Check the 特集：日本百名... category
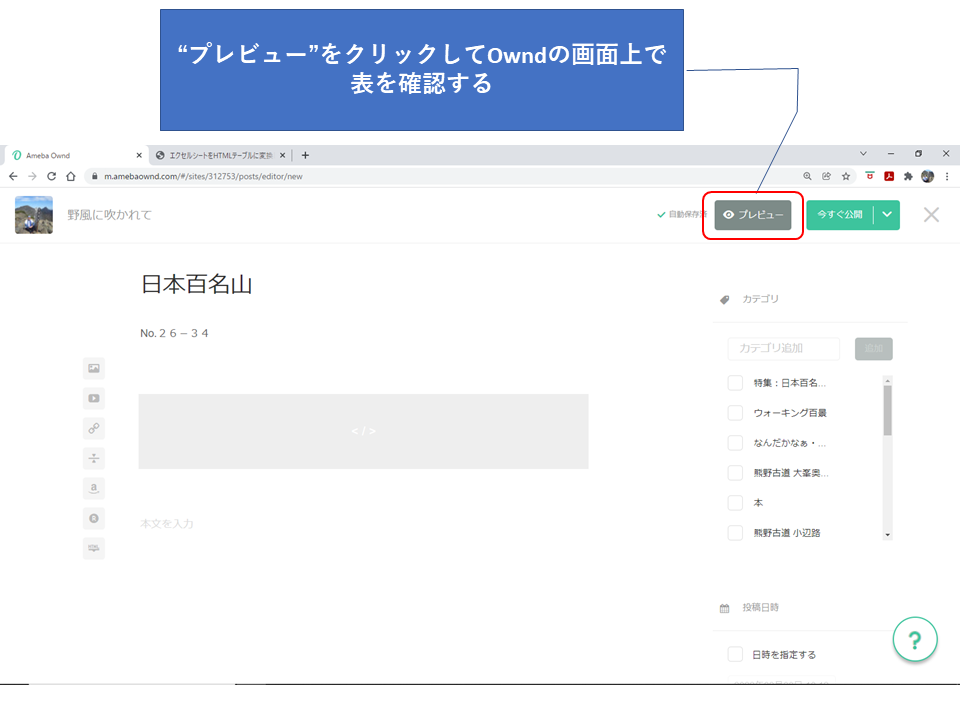The width and height of the screenshot is (960, 720). click(735, 383)
